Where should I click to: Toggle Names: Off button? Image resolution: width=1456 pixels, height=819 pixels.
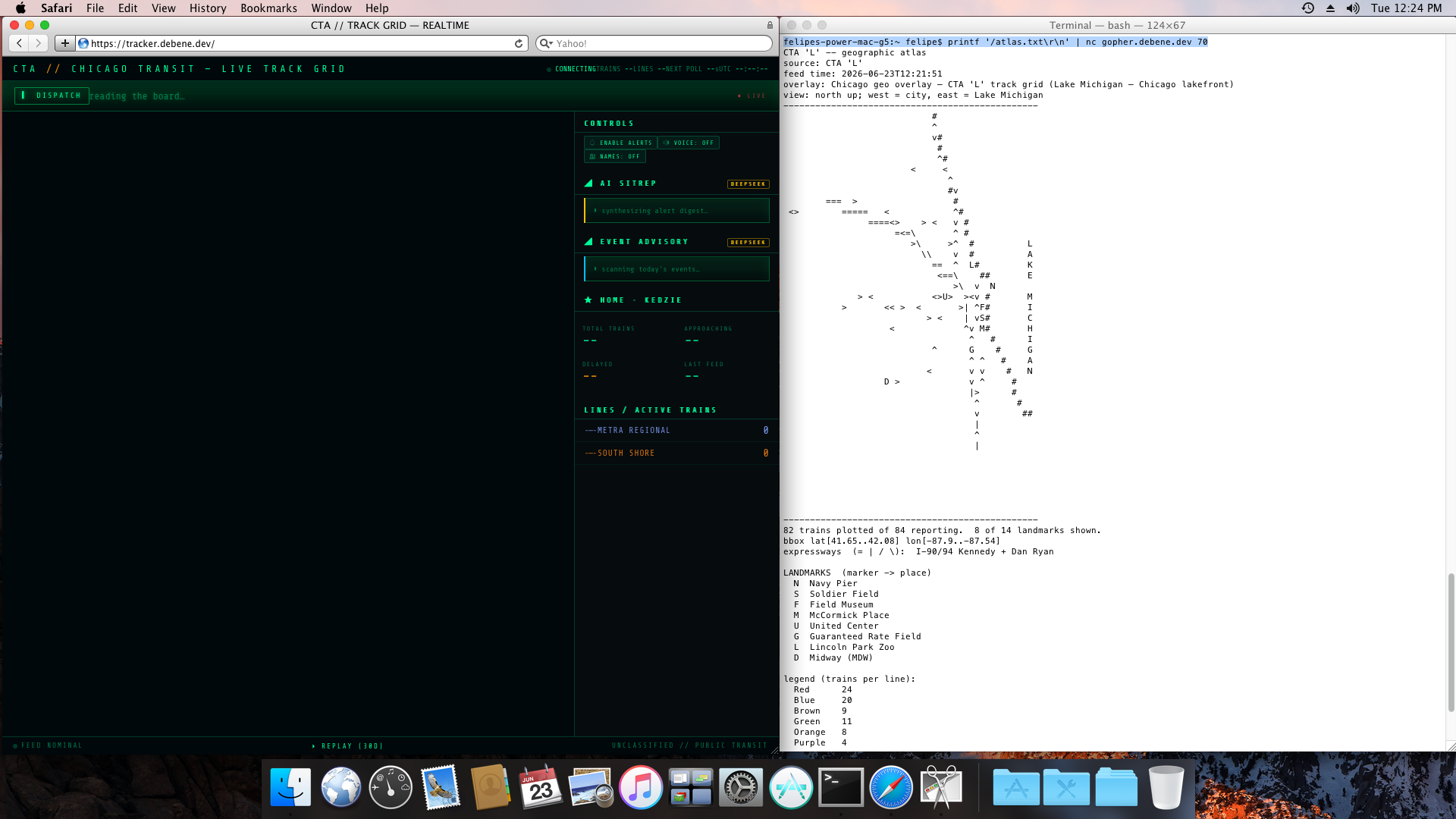[x=614, y=156]
